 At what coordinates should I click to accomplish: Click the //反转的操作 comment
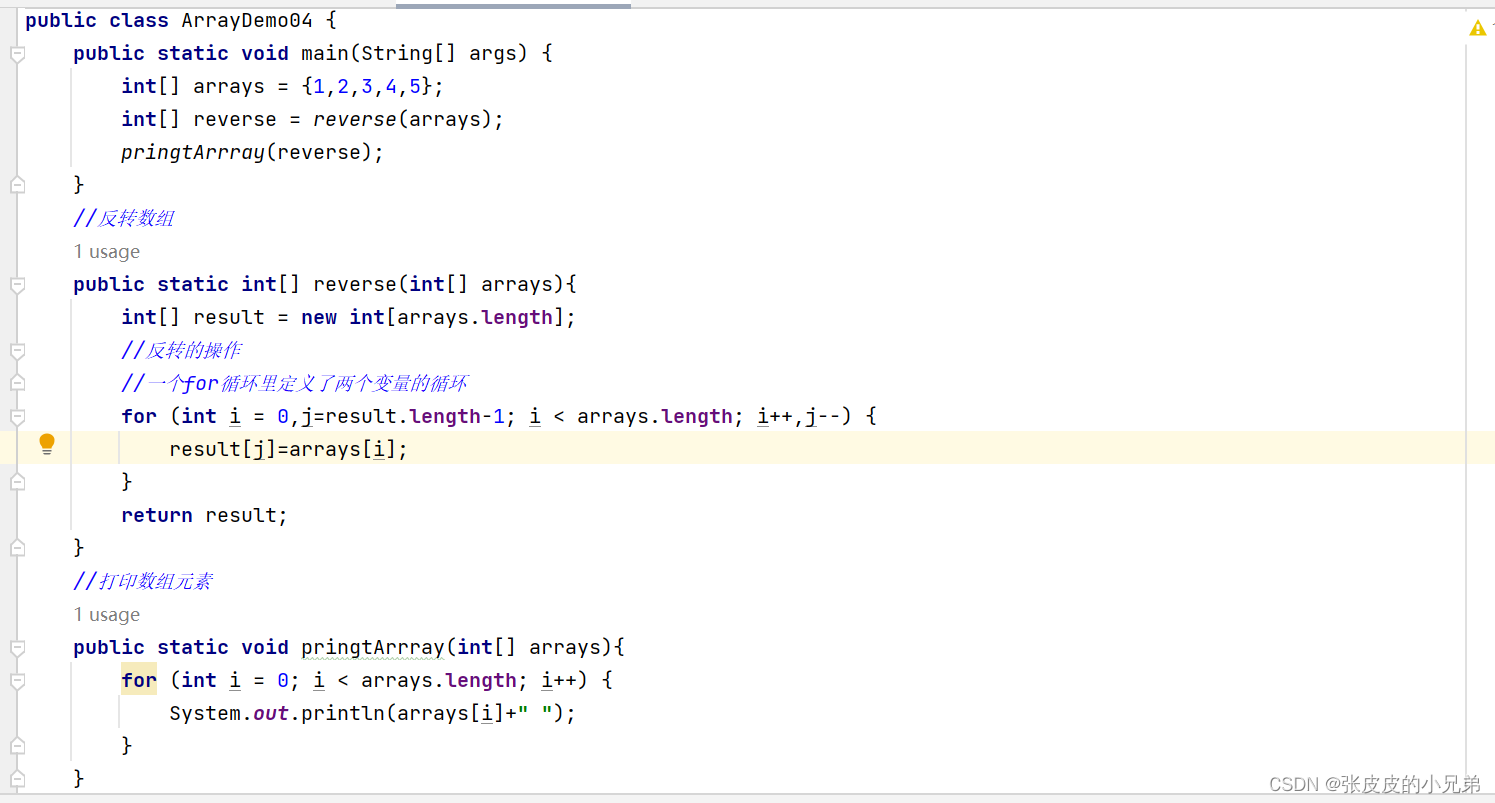(x=181, y=351)
